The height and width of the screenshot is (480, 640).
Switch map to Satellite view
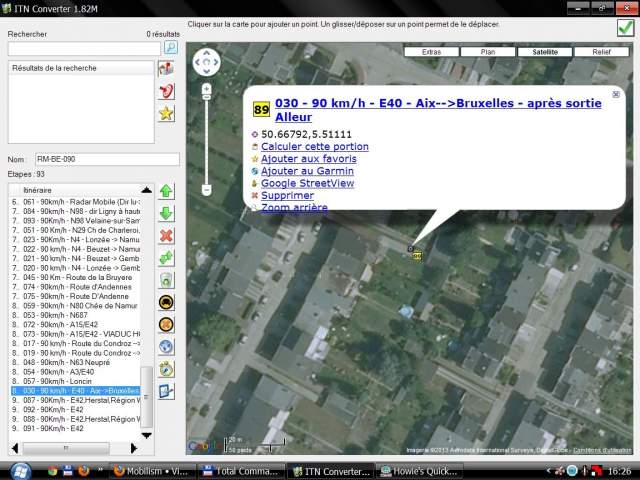pos(545,51)
